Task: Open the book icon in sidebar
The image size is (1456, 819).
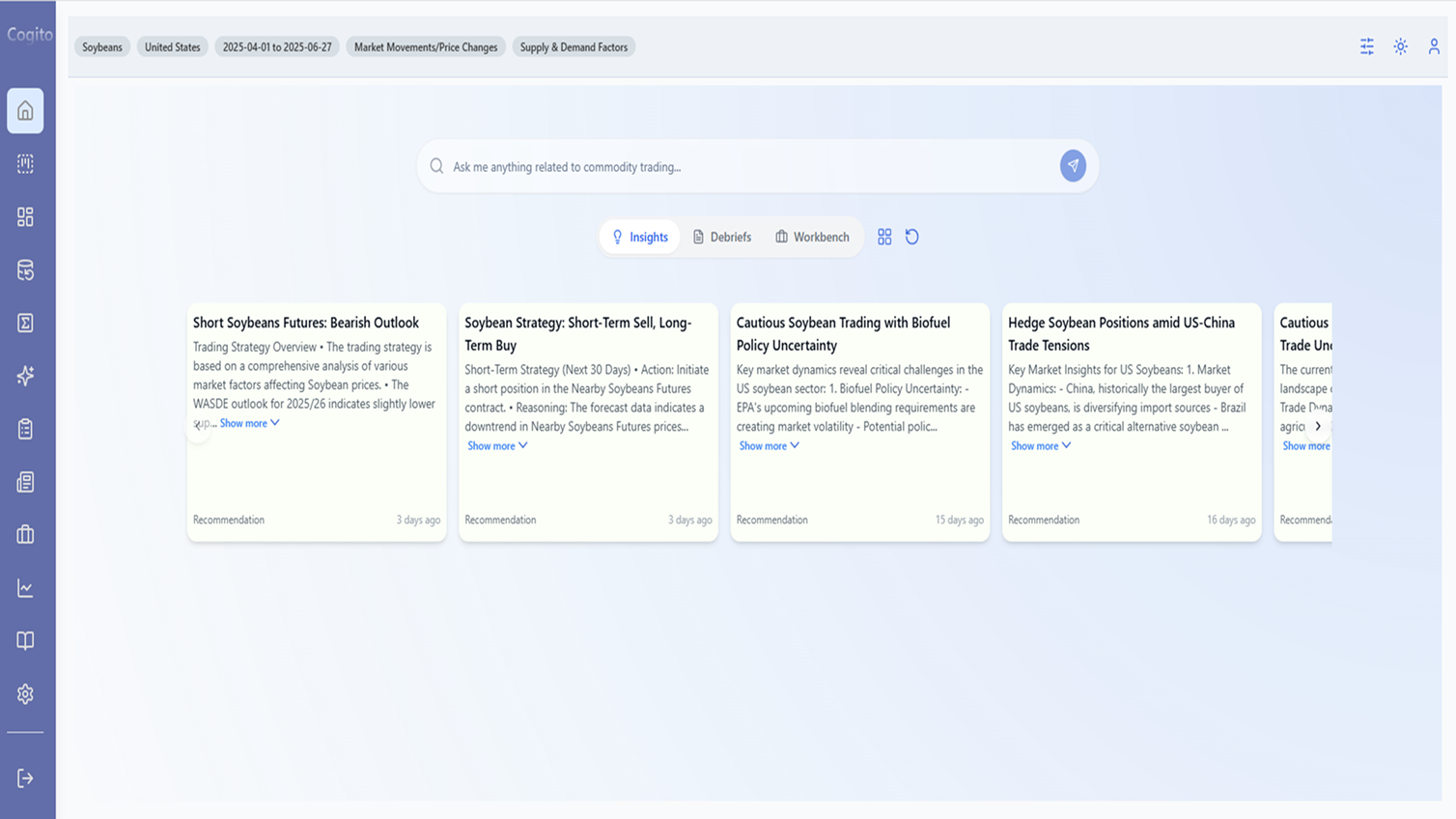Action: coord(25,641)
